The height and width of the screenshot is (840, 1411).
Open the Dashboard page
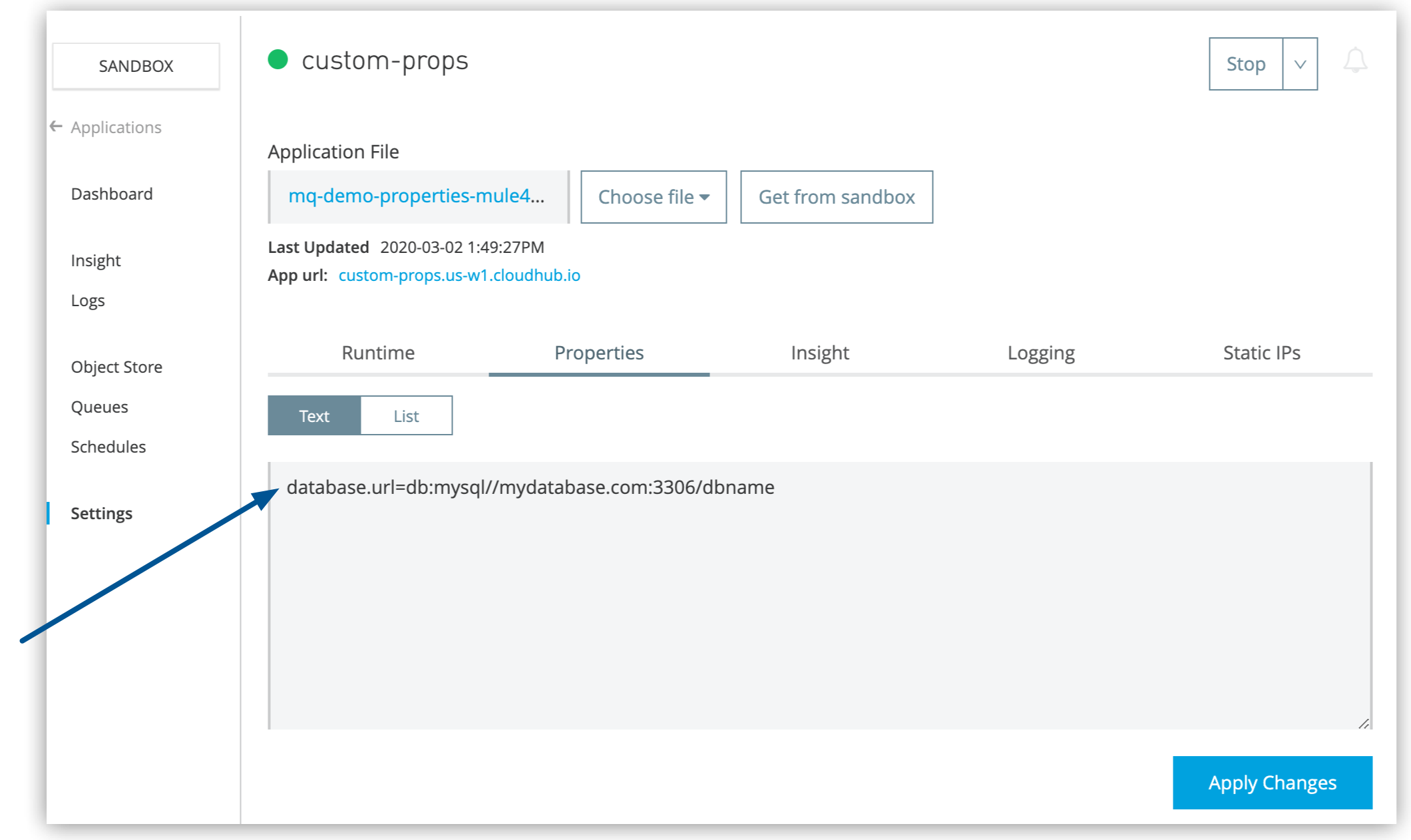coord(112,193)
